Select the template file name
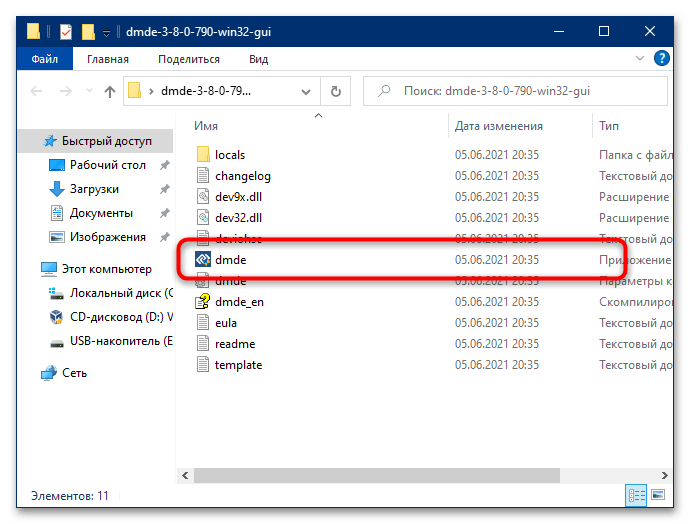The height and width of the screenshot is (524, 690). [239, 365]
